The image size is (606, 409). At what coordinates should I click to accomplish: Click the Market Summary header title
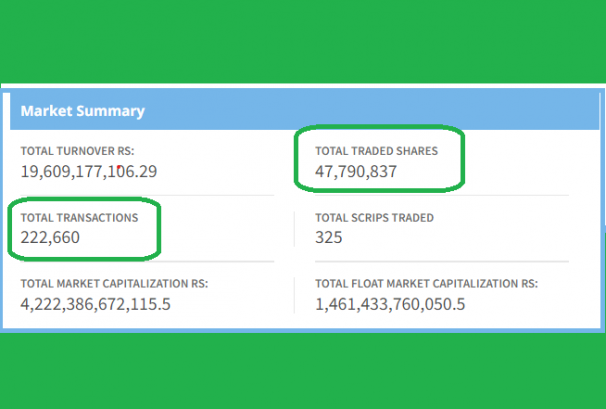(x=83, y=111)
